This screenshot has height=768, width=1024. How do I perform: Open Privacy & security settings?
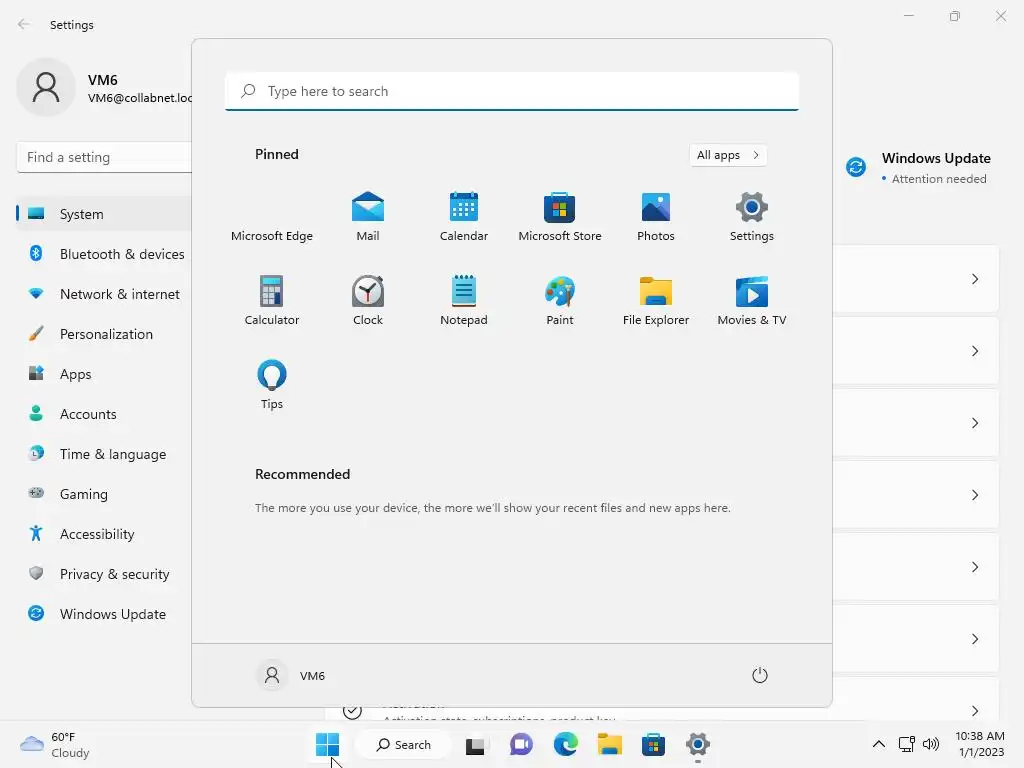click(104, 574)
